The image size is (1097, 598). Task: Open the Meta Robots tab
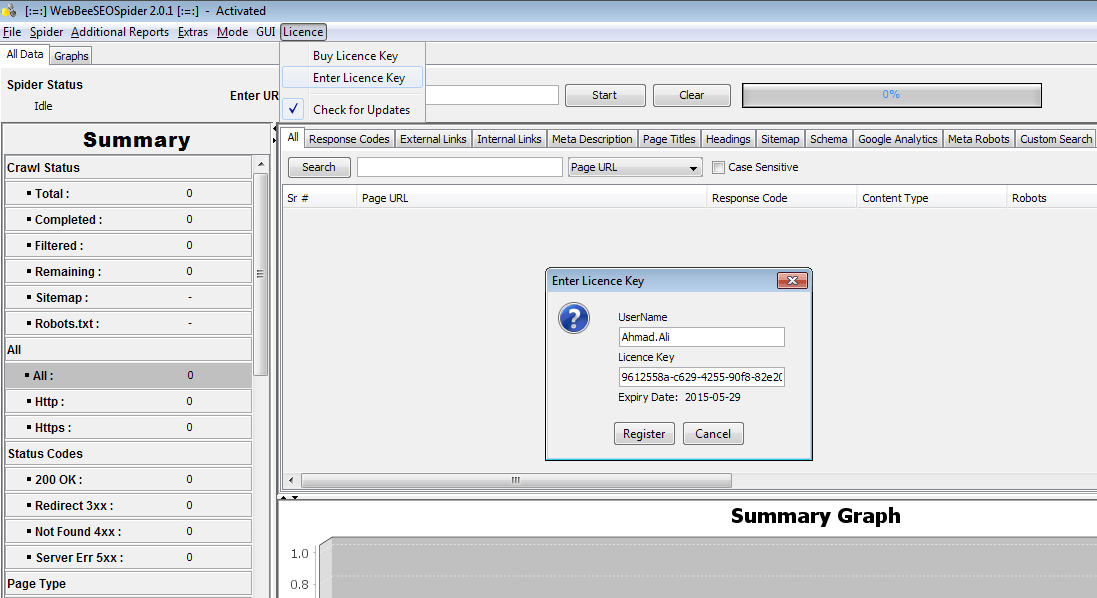click(x=978, y=138)
